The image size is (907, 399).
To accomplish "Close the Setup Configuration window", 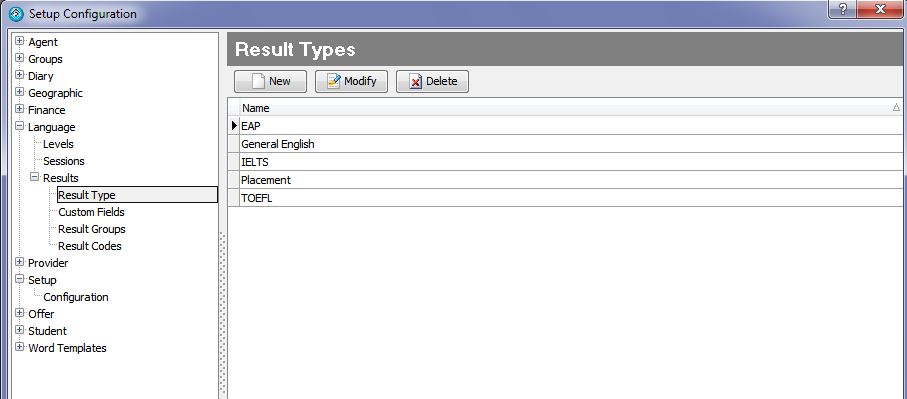I will (880, 9).
